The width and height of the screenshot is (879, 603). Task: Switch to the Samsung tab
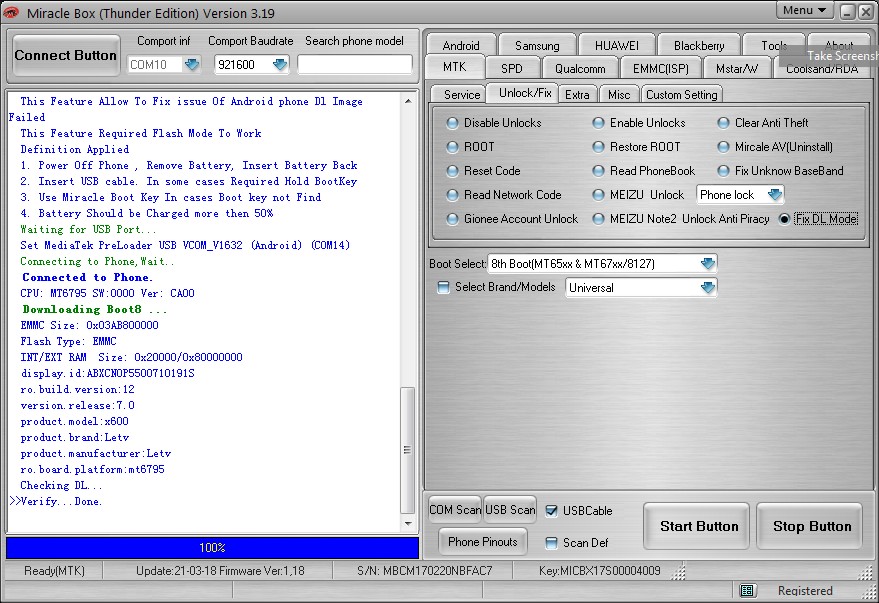pos(537,45)
